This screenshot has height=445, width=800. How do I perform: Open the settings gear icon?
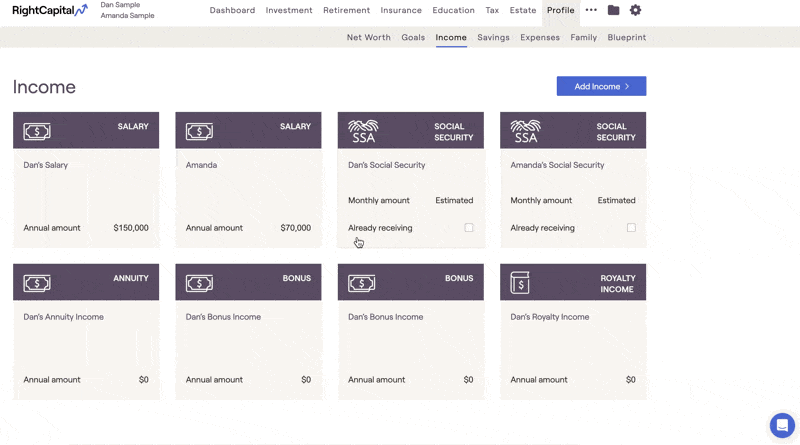coord(635,10)
